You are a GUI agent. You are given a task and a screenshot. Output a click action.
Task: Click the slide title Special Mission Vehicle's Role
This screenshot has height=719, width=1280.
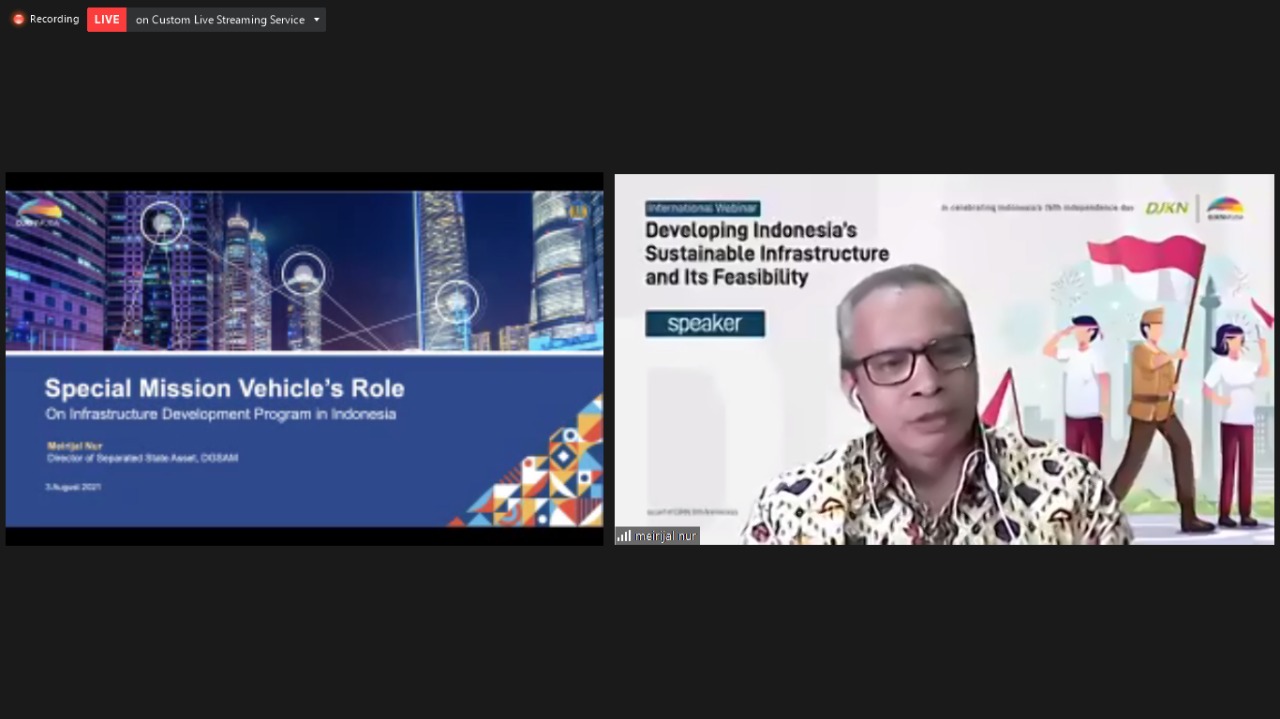pos(224,388)
